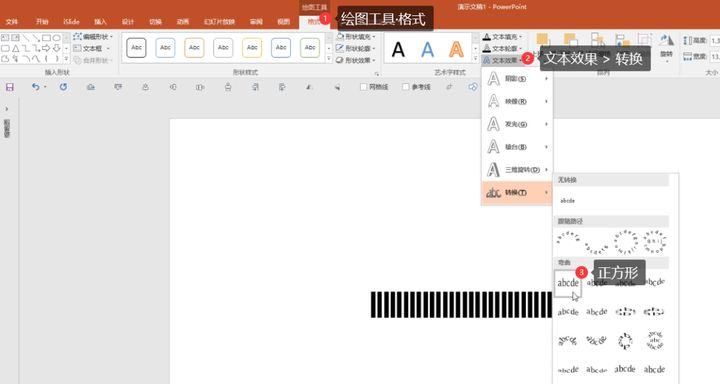Image resolution: width=720 pixels, height=384 pixels.
Task: Open the 幻灯片放映 tab
Action: click(219, 22)
